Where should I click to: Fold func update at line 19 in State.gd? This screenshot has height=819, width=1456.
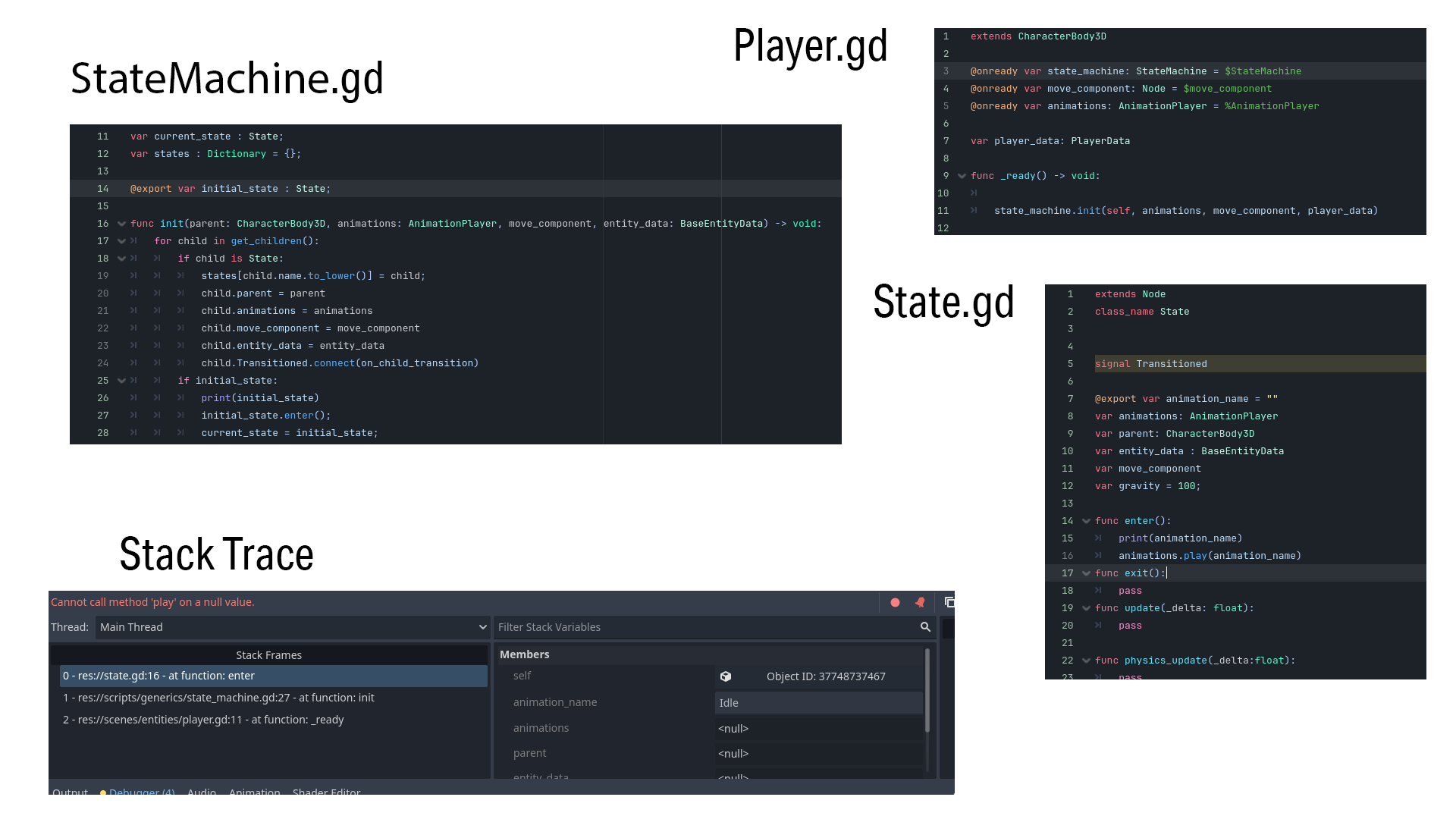[x=1086, y=608]
